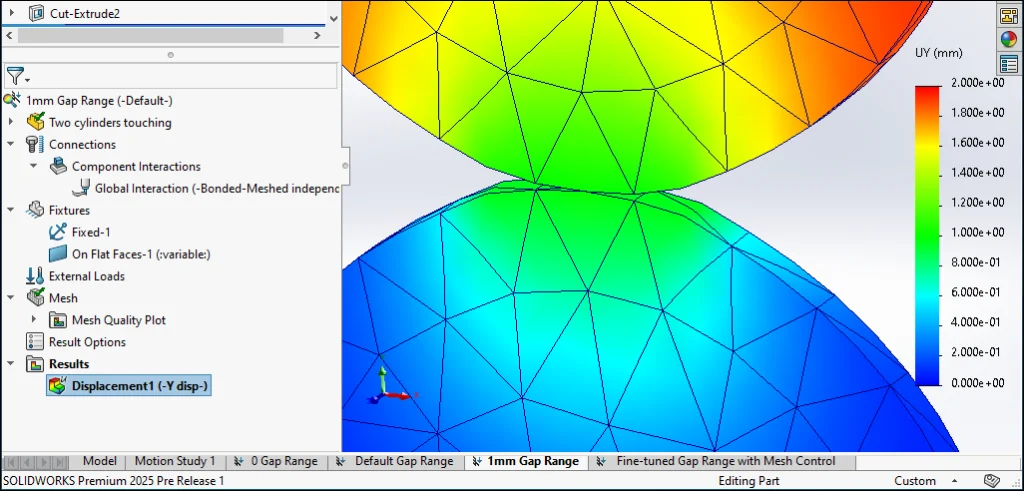Screen dimensions: 1024x491
Task: Click the Fixed-1 fixture anchor icon
Action: [58, 232]
